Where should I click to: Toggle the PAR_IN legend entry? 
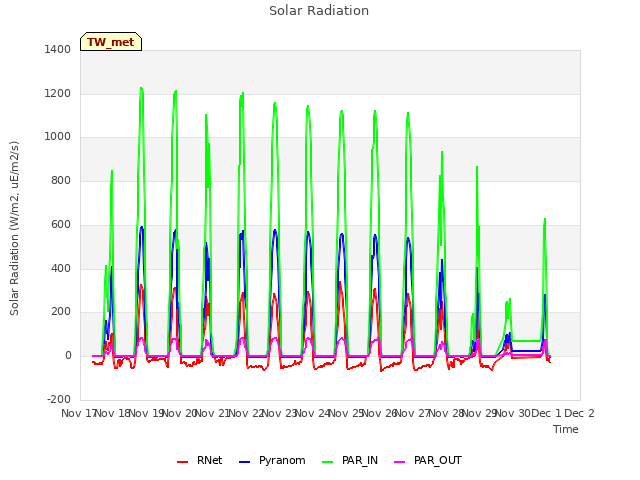click(x=350, y=460)
